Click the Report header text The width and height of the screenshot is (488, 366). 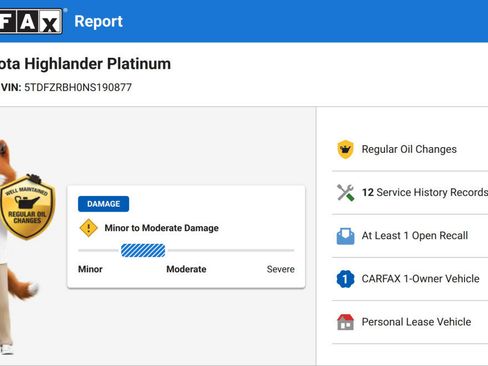click(x=99, y=22)
